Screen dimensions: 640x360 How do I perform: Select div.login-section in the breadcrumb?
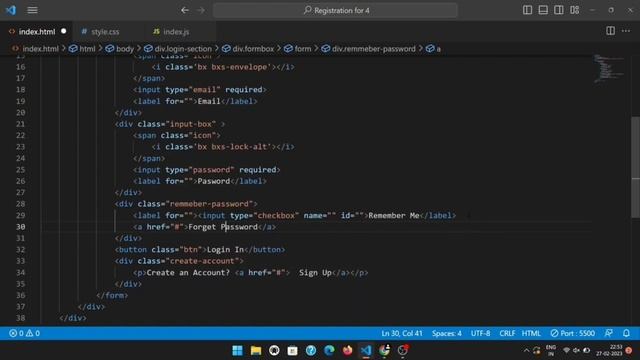(x=183, y=49)
